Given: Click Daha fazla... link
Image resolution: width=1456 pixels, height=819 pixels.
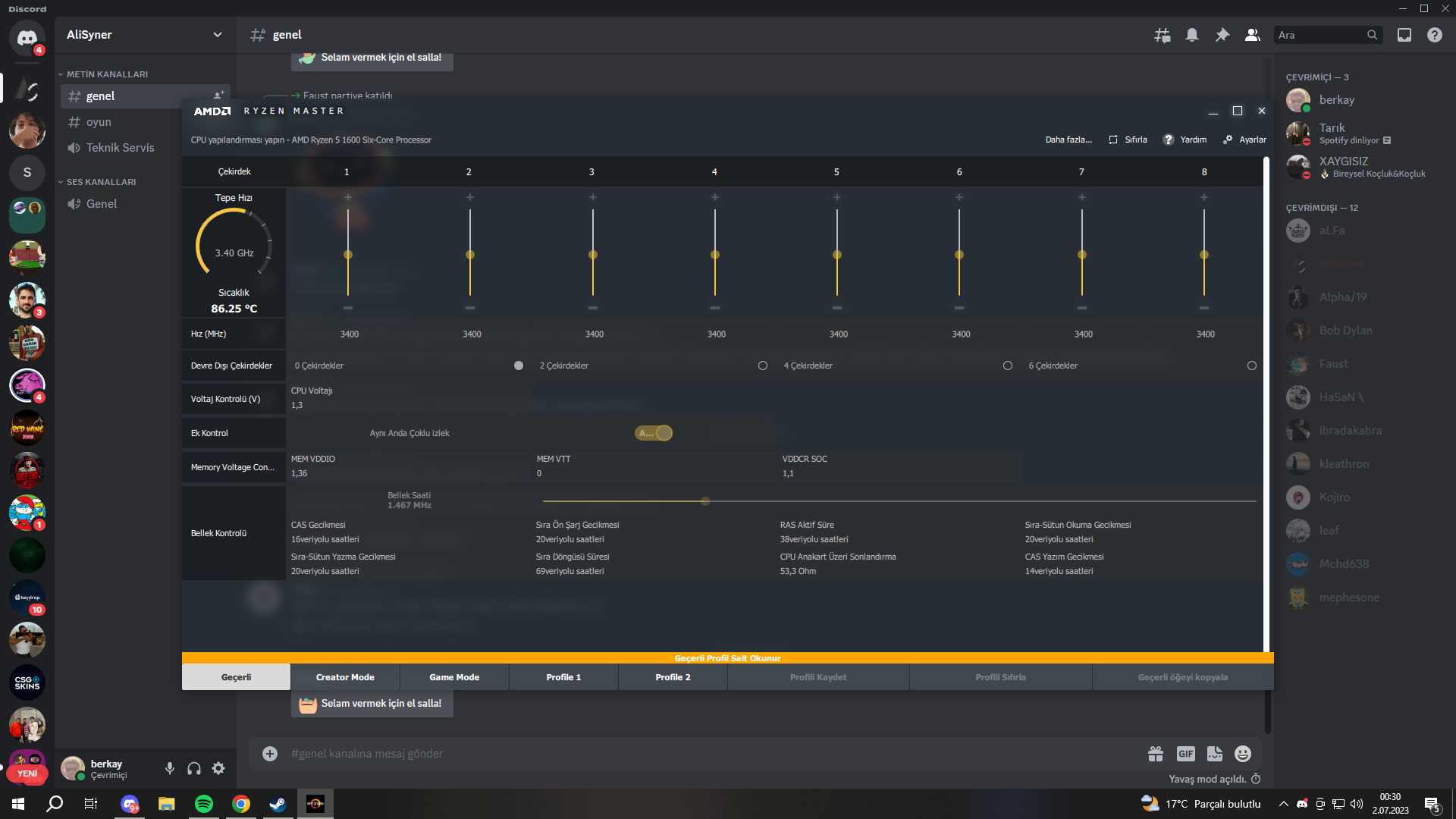Looking at the screenshot, I should click(x=1068, y=140).
